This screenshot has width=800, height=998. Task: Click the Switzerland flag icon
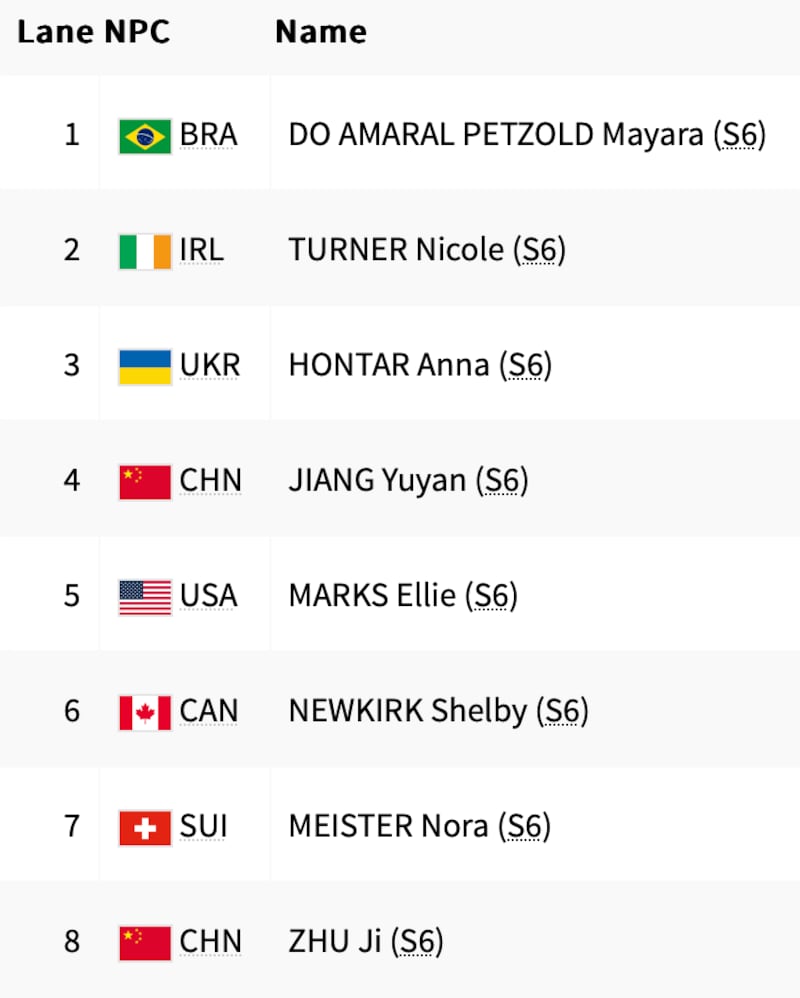click(145, 828)
